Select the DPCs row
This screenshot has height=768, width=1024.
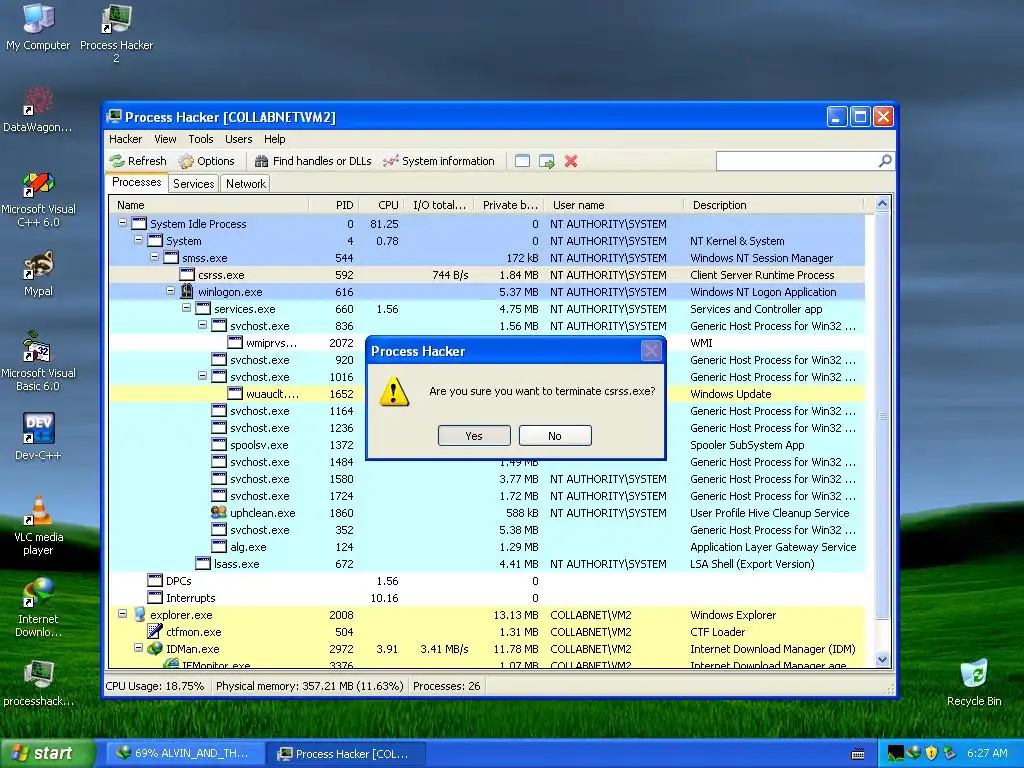click(487, 581)
